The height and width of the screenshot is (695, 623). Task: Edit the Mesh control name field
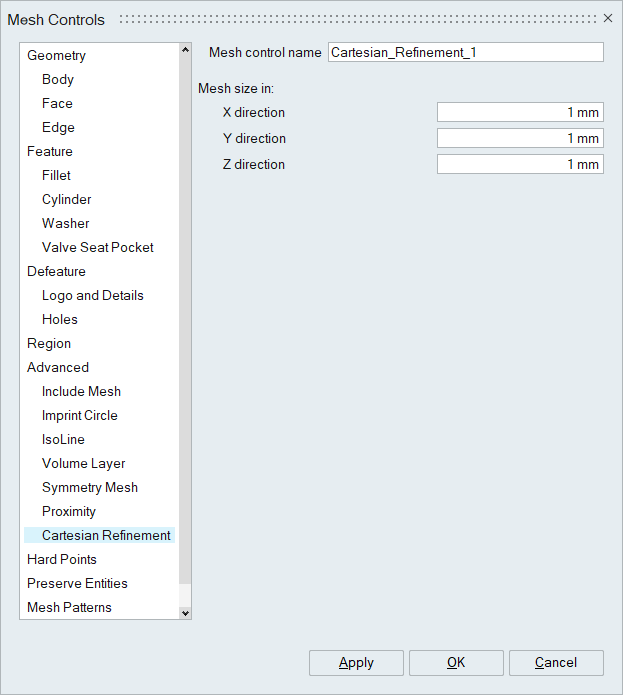point(465,52)
